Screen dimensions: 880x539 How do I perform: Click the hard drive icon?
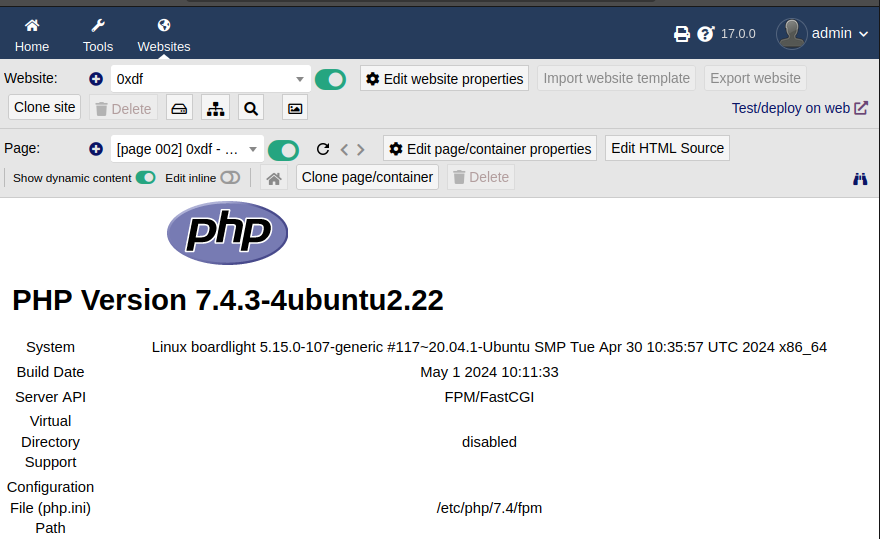pos(179,108)
